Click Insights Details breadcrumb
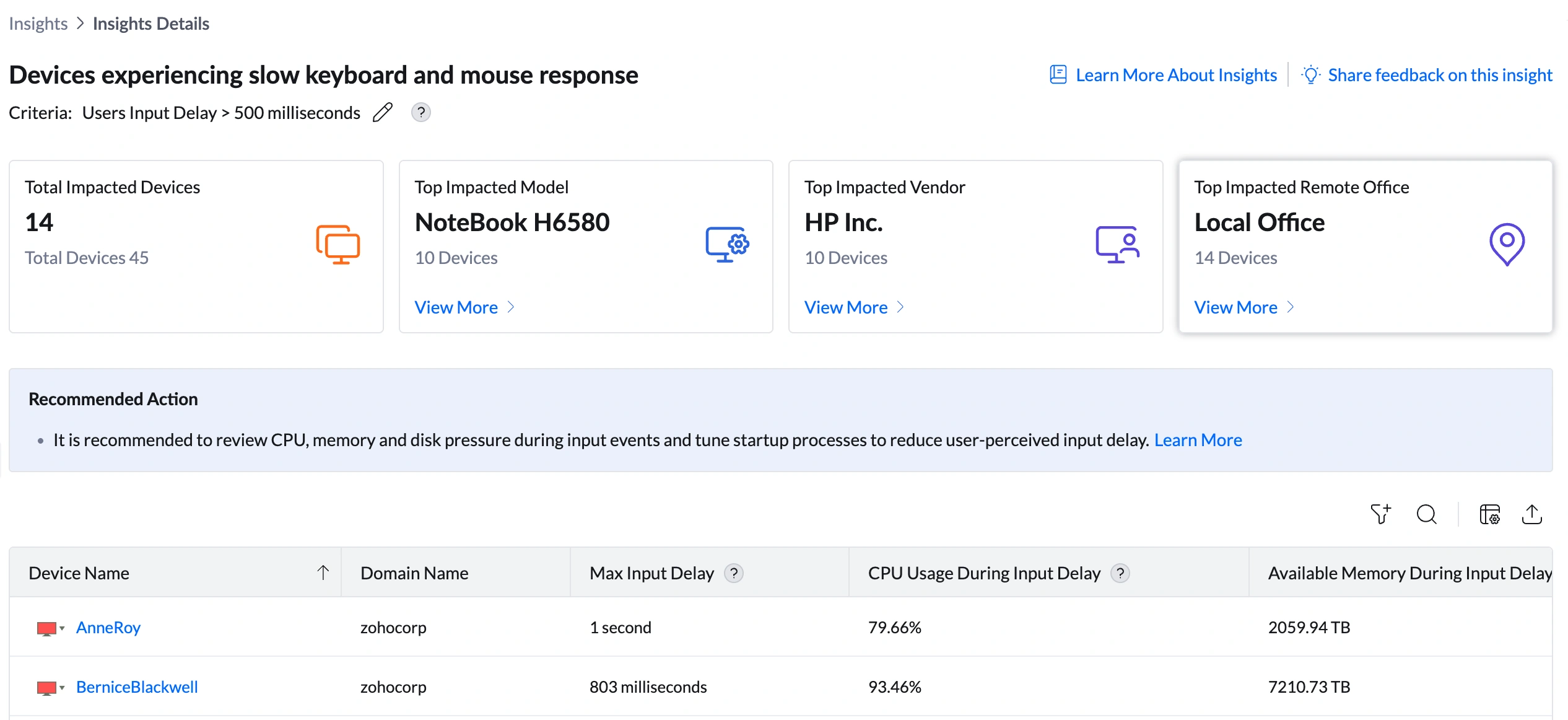 151,24
